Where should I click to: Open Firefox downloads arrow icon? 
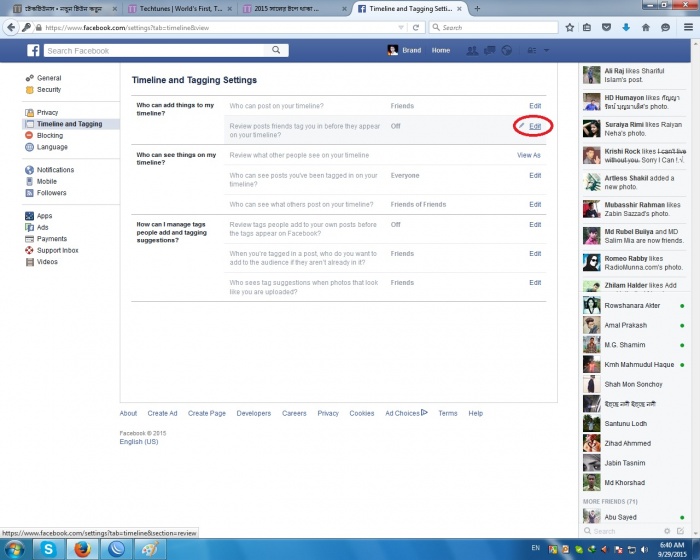pos(626,27)
